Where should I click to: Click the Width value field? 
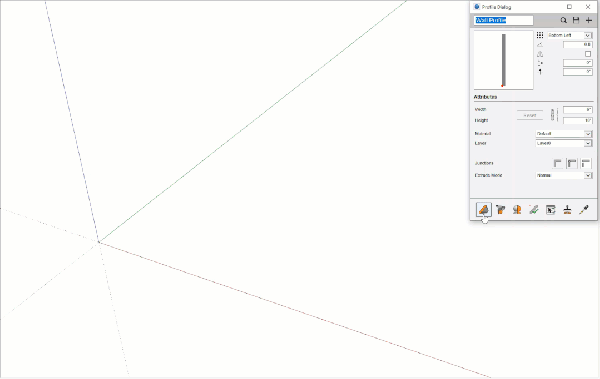click(x=578, y=110)
